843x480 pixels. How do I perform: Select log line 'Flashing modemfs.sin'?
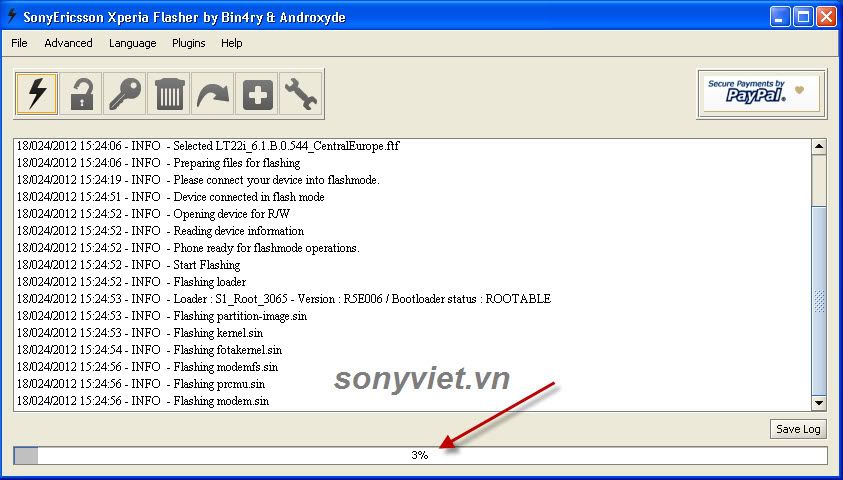pos(147,367)
